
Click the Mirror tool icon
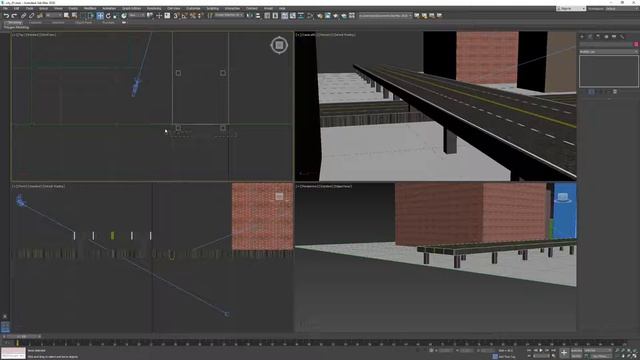pos(249,16)
